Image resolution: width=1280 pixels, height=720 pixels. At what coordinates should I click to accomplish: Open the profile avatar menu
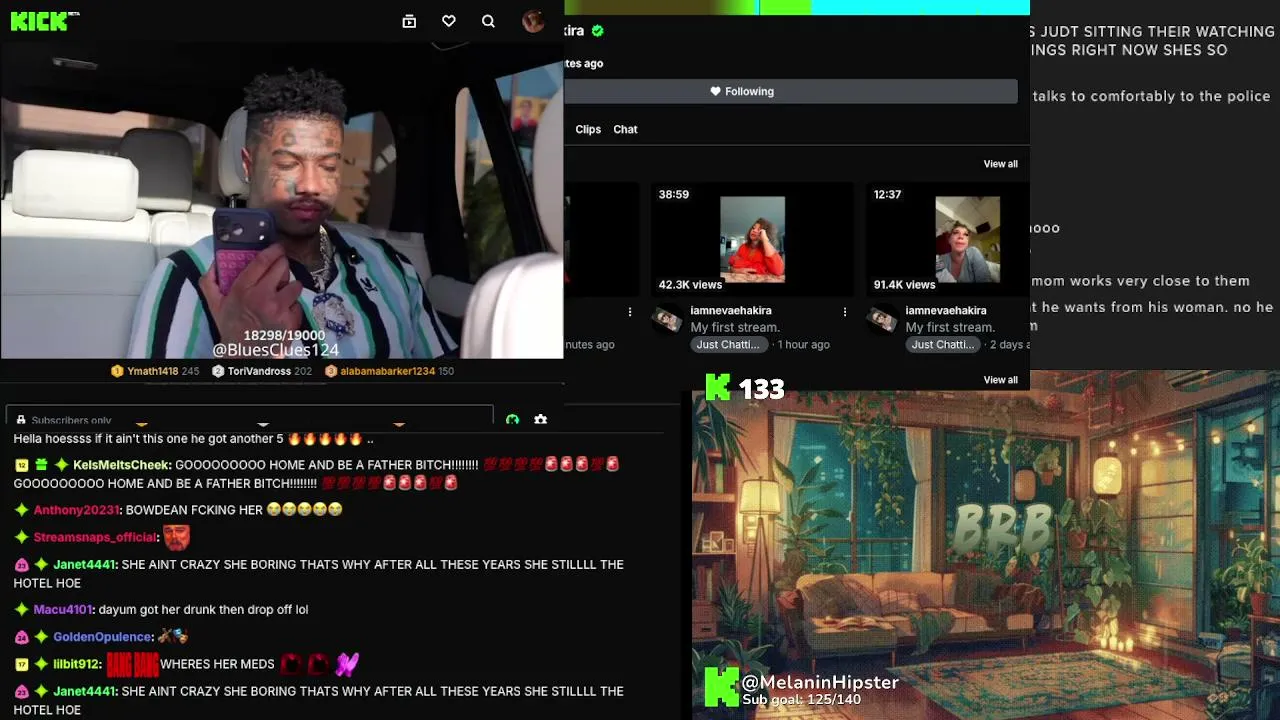pyautogui.click(x=533, y=21)
